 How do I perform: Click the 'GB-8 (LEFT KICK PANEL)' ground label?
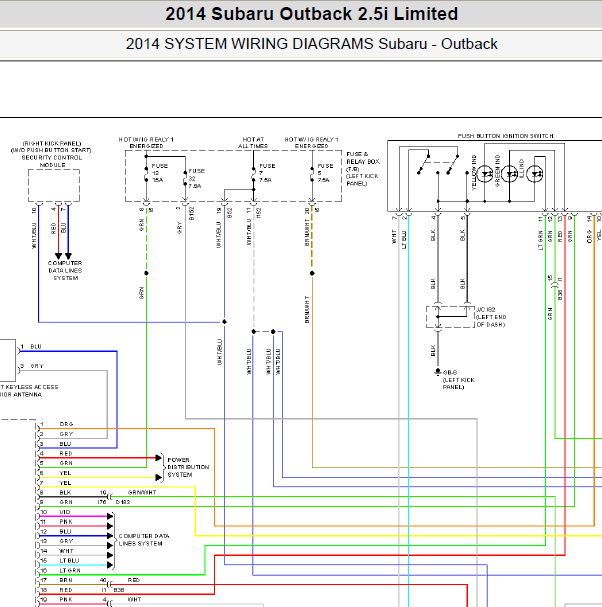(x=458, y=380)
